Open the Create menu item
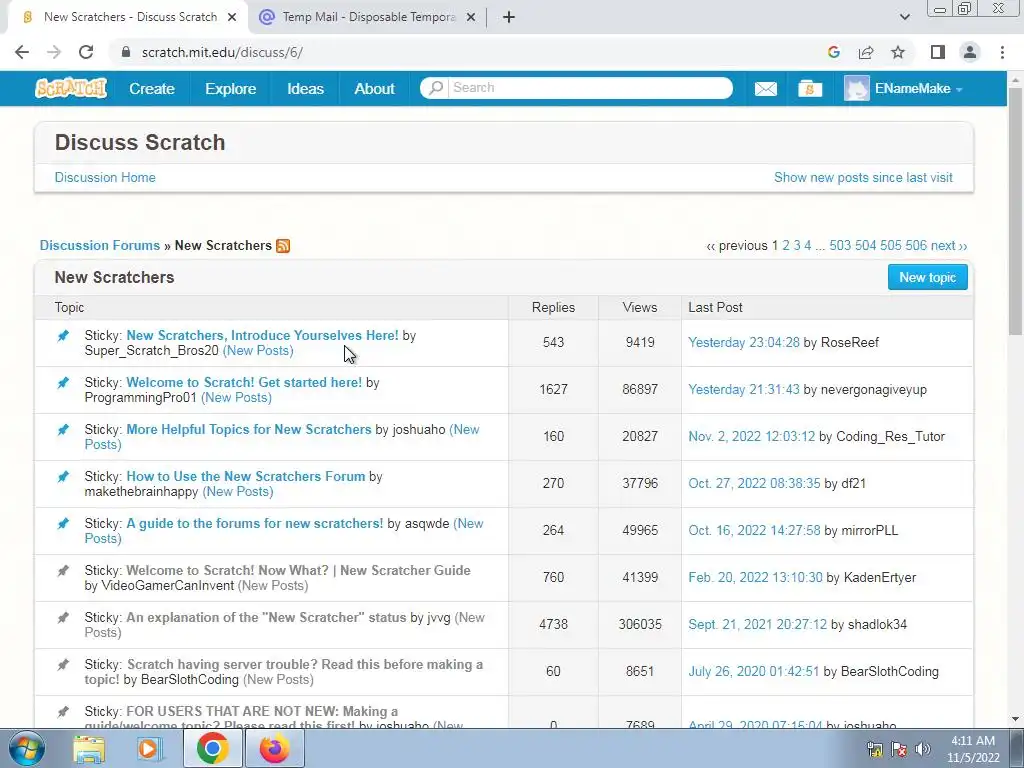The image size is (1024, 768). point(152,88)
